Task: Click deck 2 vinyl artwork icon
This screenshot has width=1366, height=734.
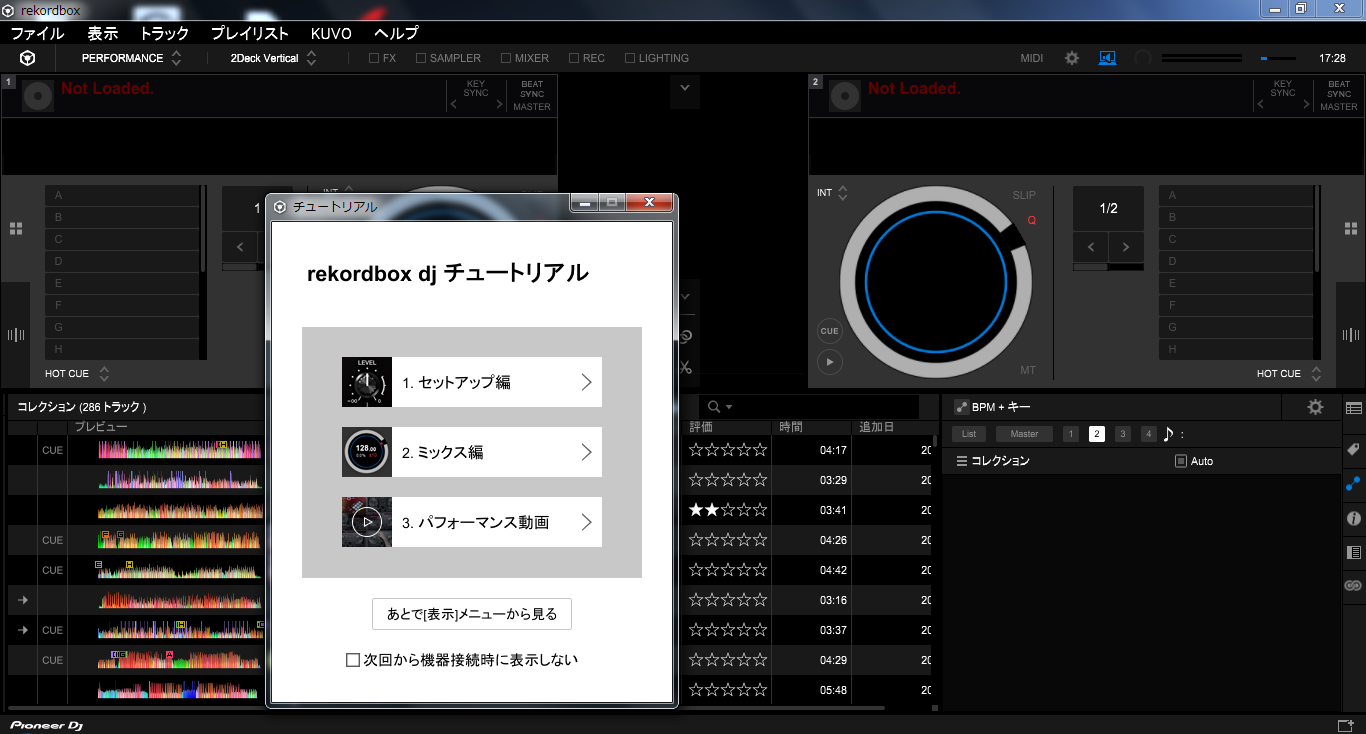Action: pos(844,95)
